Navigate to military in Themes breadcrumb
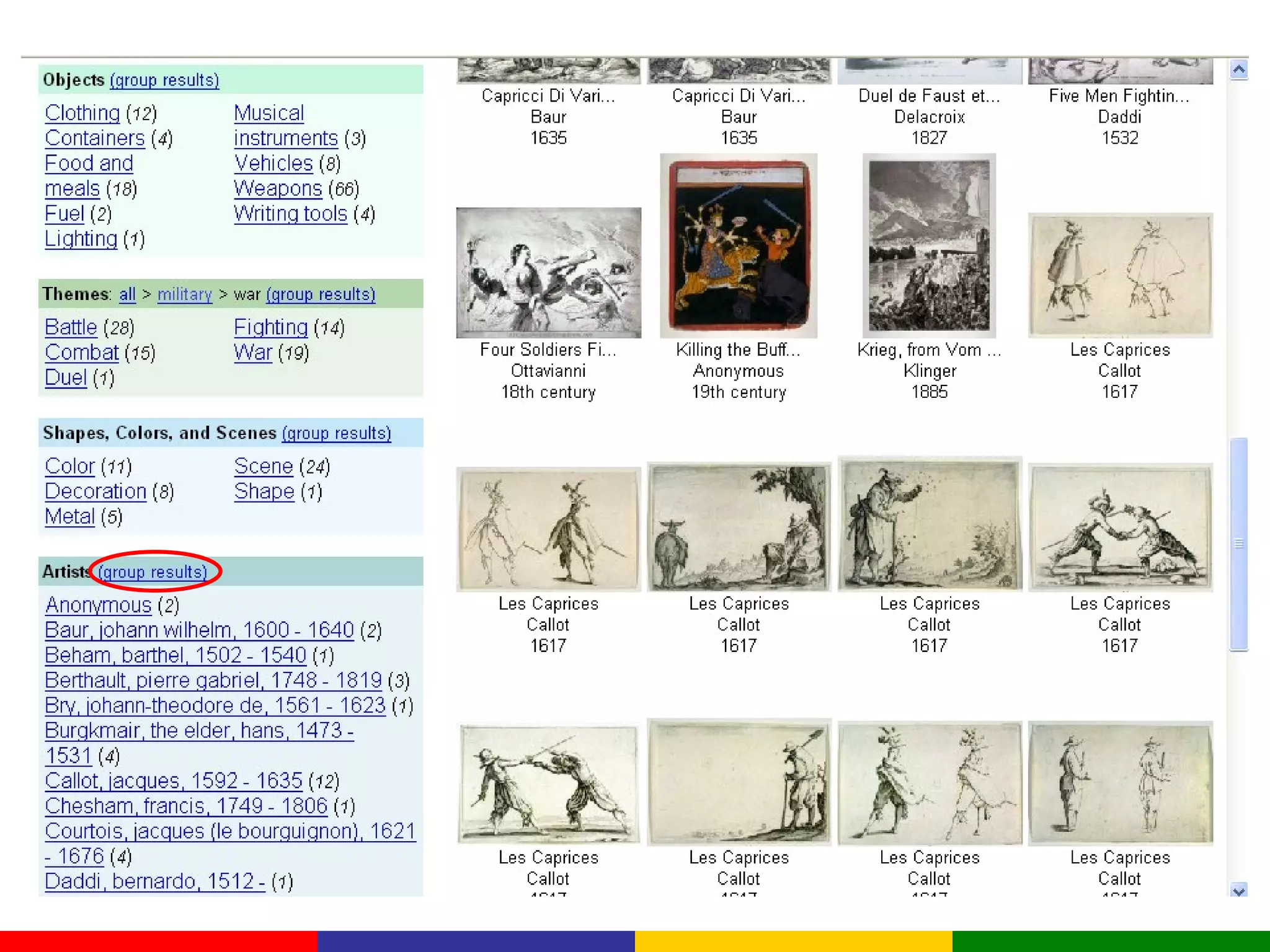Viewport: 1270px width, 952px height. 184,294
